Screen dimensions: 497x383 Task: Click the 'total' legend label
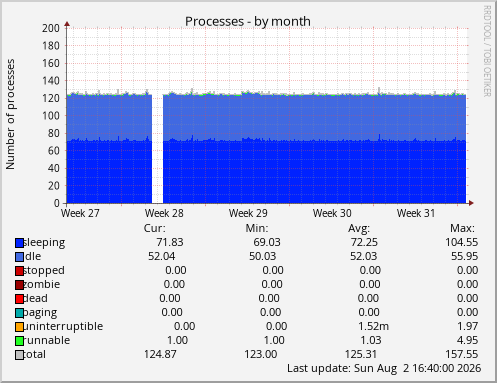coord(35,354)
